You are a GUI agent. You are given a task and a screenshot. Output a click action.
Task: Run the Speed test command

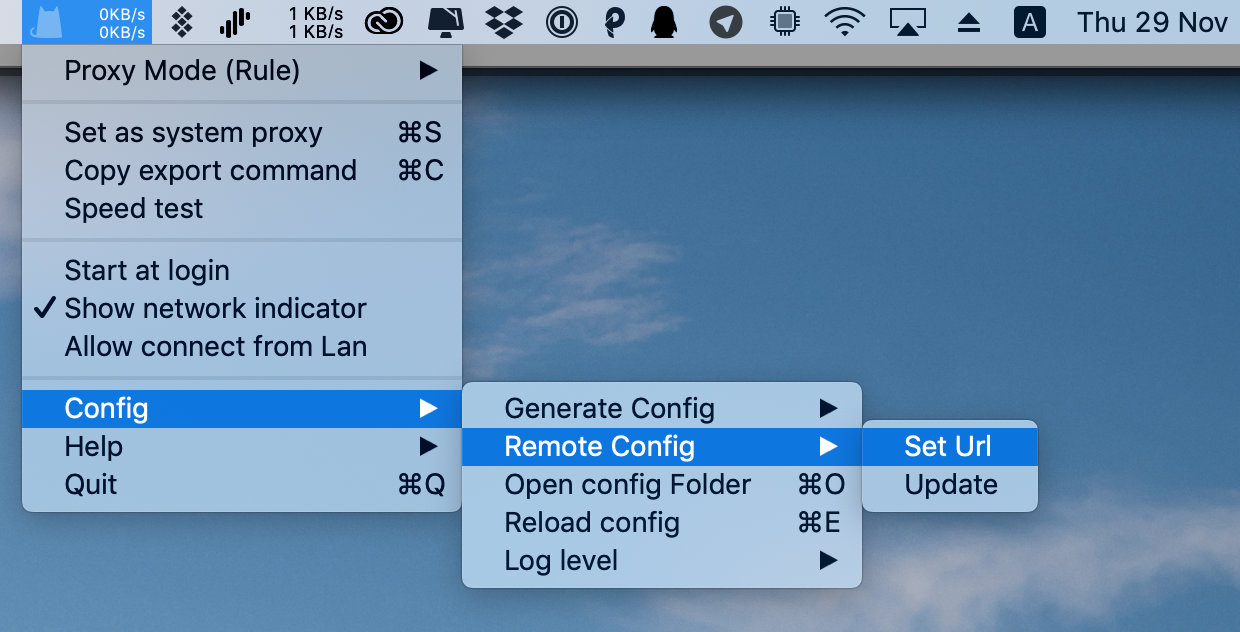tap(134, 209)
